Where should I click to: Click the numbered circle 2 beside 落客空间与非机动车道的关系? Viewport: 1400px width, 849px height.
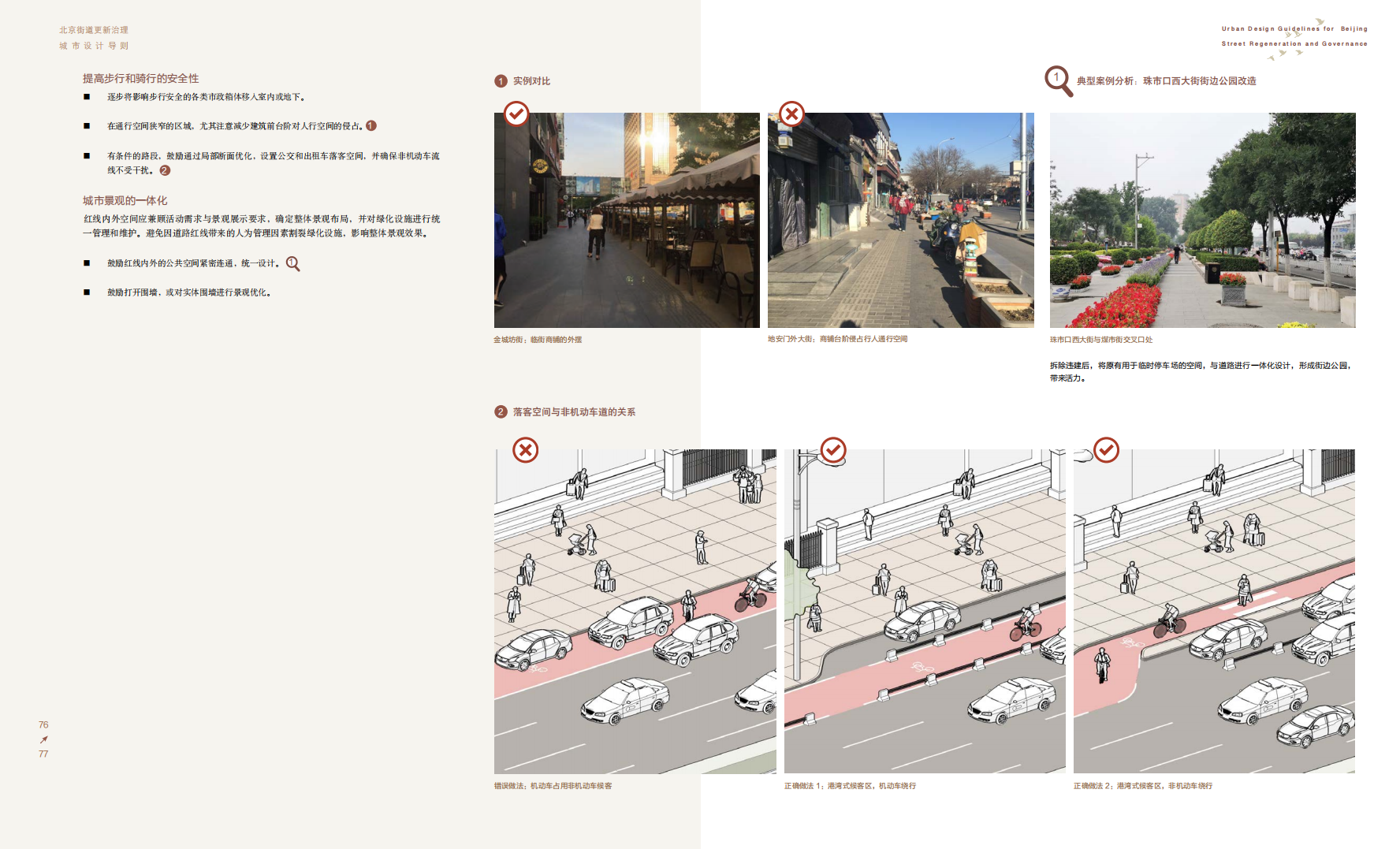[x=501, y=412]
